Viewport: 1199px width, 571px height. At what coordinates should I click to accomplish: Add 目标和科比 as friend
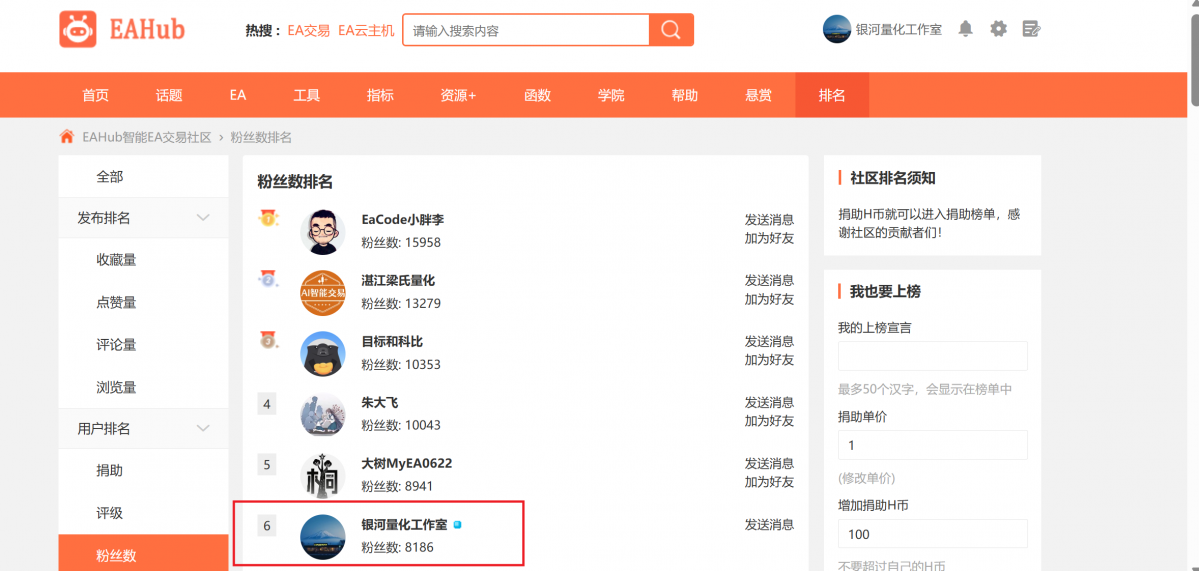769,359
